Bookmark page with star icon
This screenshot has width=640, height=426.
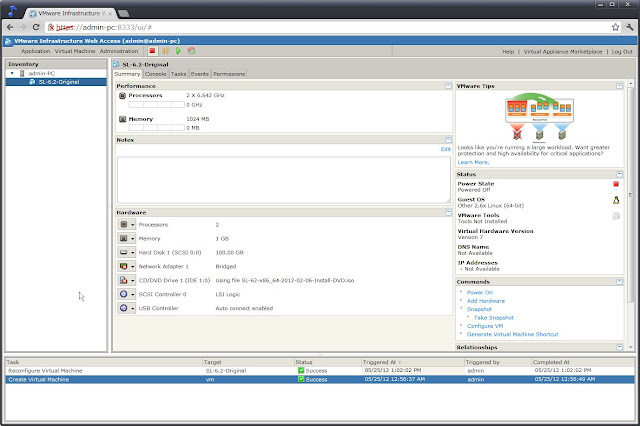coord(616,27)
